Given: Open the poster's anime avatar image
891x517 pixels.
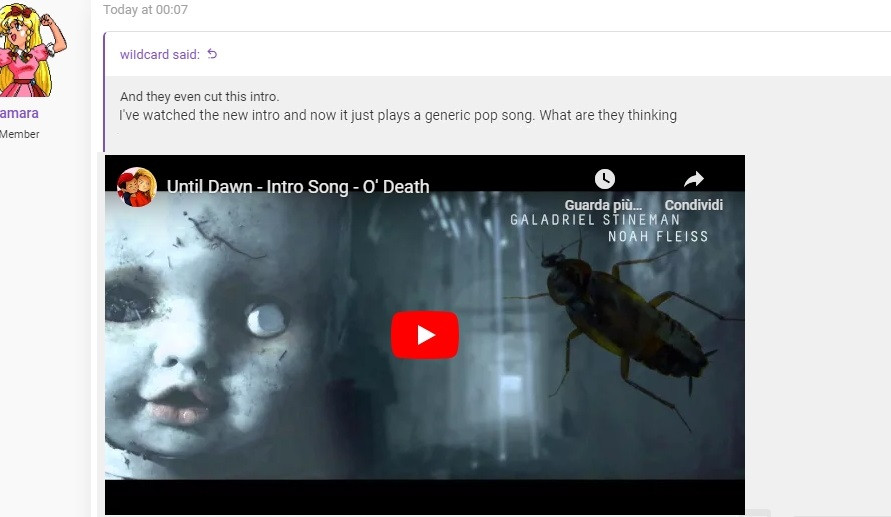Looking at the screenshot, I should click(31, 49).
